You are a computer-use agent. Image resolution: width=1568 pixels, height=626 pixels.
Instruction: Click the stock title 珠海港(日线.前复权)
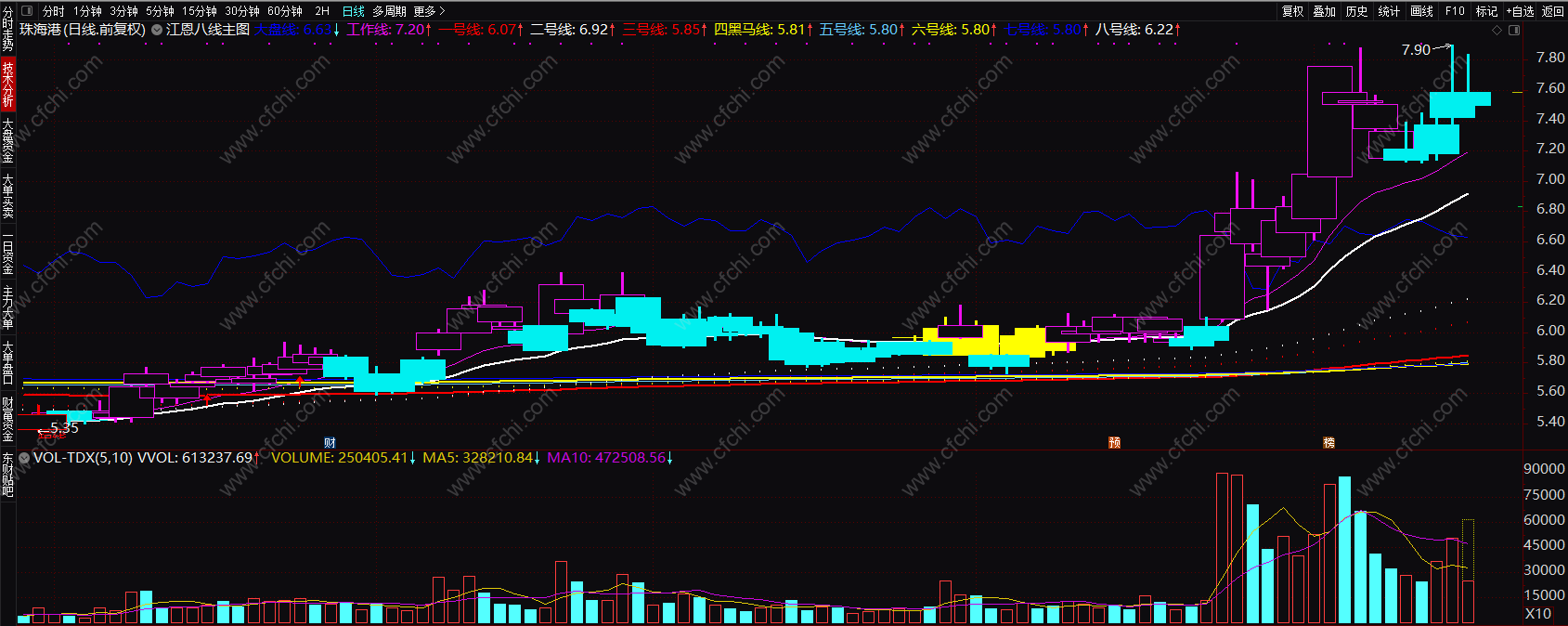point(83,30)
